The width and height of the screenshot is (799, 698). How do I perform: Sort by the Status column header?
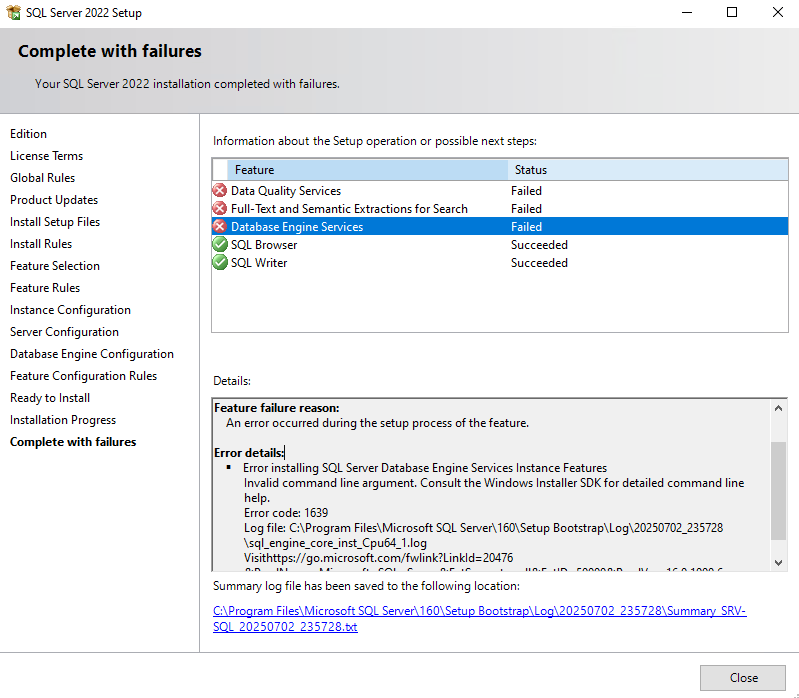(x=648, y=170)
